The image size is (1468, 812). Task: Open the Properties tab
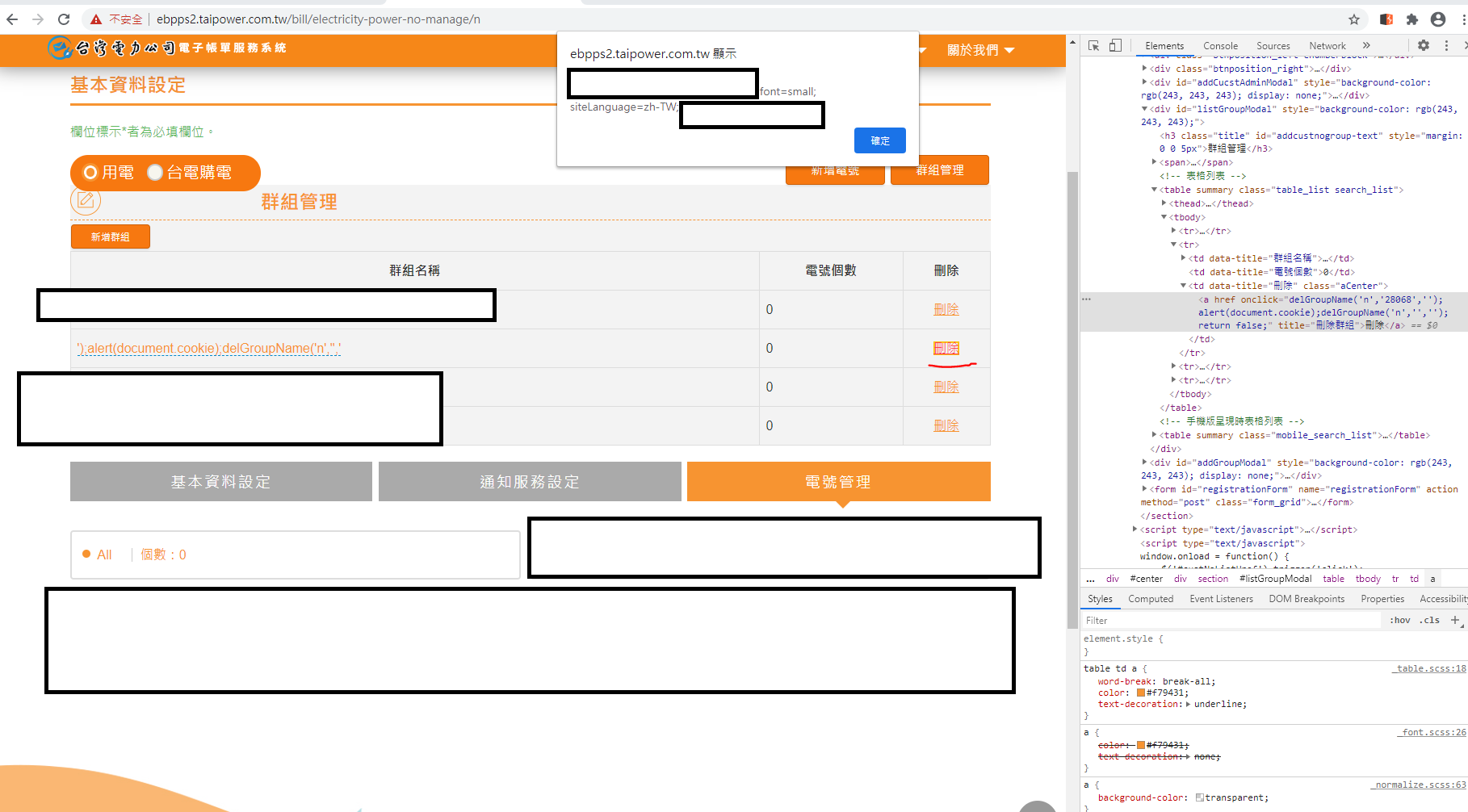(x=1382, y=599)
